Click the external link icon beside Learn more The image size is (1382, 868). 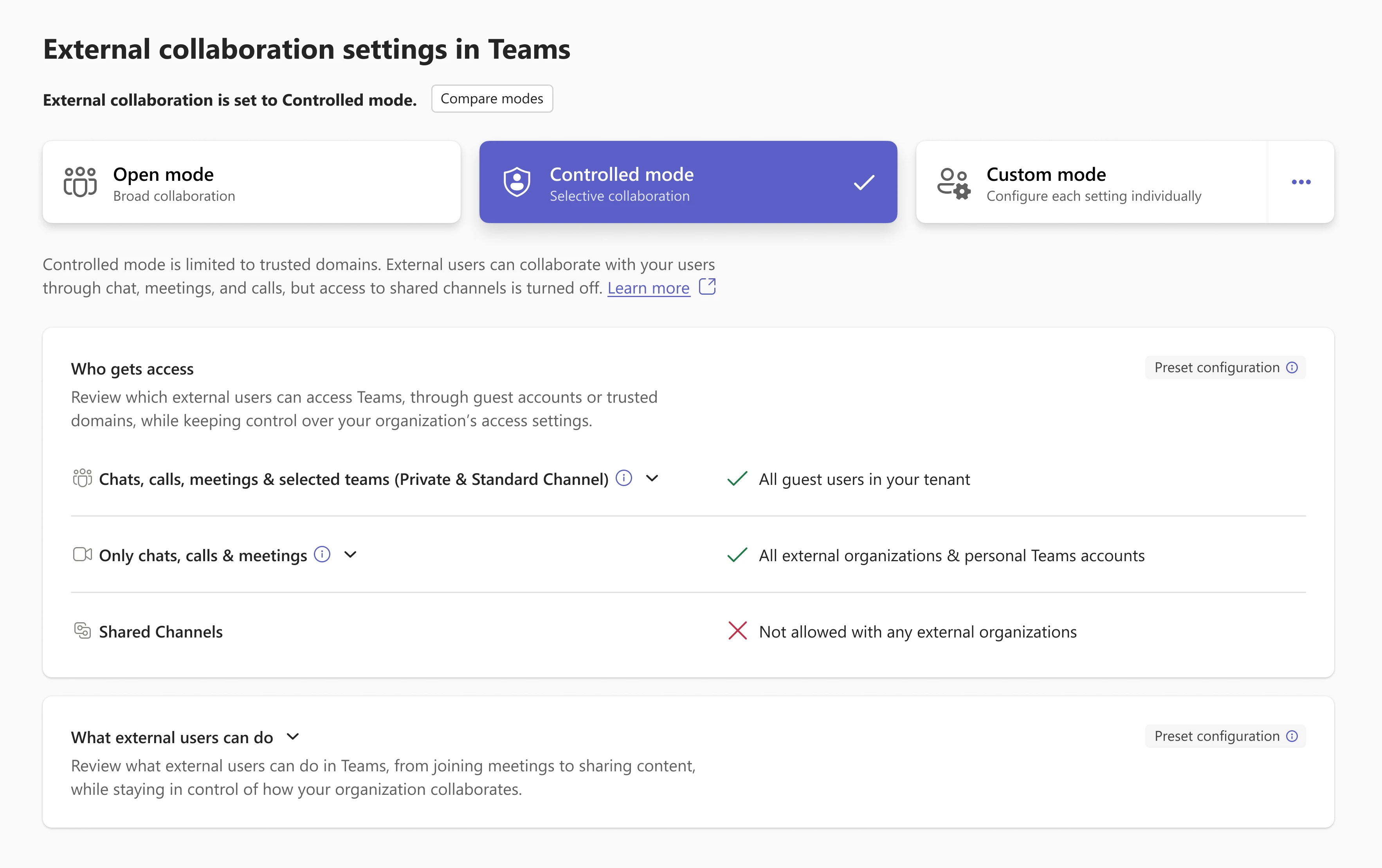[707, 286]
